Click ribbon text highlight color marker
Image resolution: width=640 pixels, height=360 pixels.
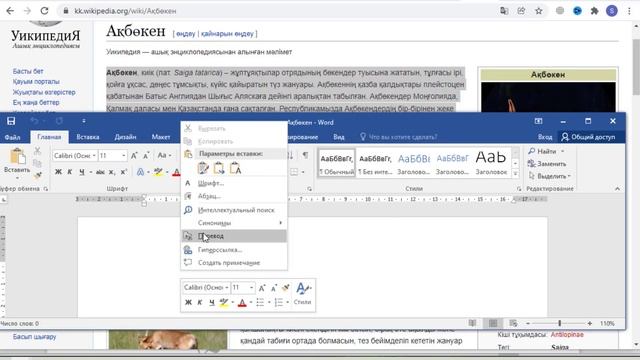click(158, 172)
